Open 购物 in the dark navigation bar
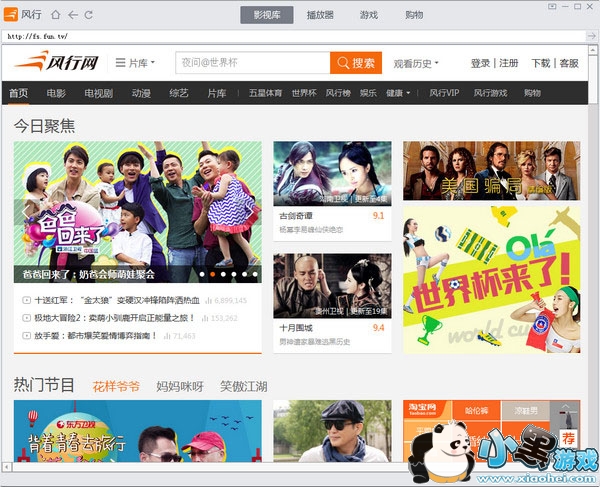 coord(532,93)
